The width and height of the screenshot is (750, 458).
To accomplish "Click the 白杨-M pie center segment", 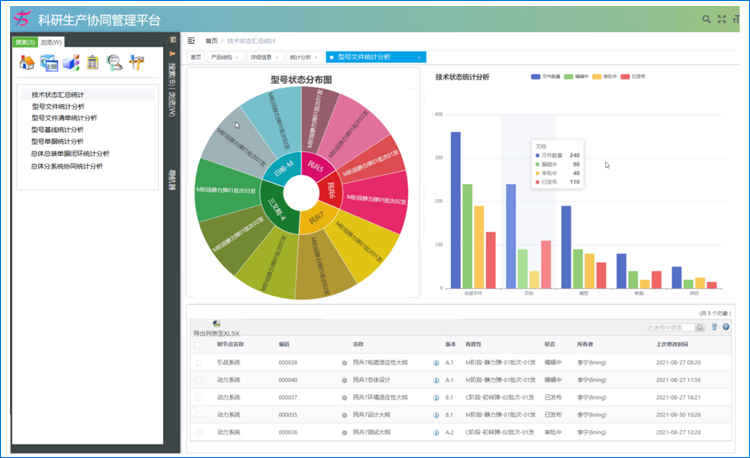I will click(282, 169).
